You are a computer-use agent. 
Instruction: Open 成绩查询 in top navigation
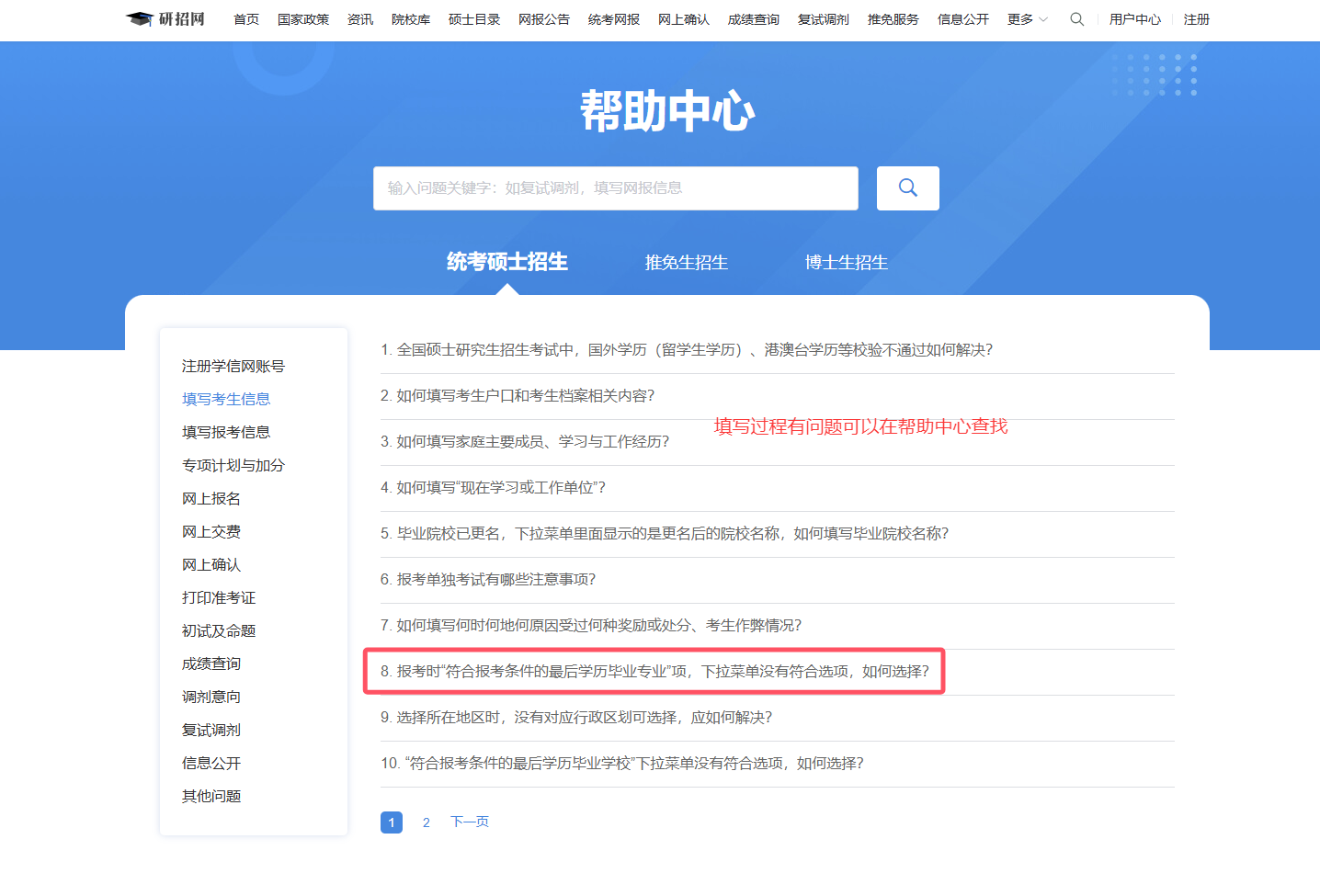(x=753, y=19)
